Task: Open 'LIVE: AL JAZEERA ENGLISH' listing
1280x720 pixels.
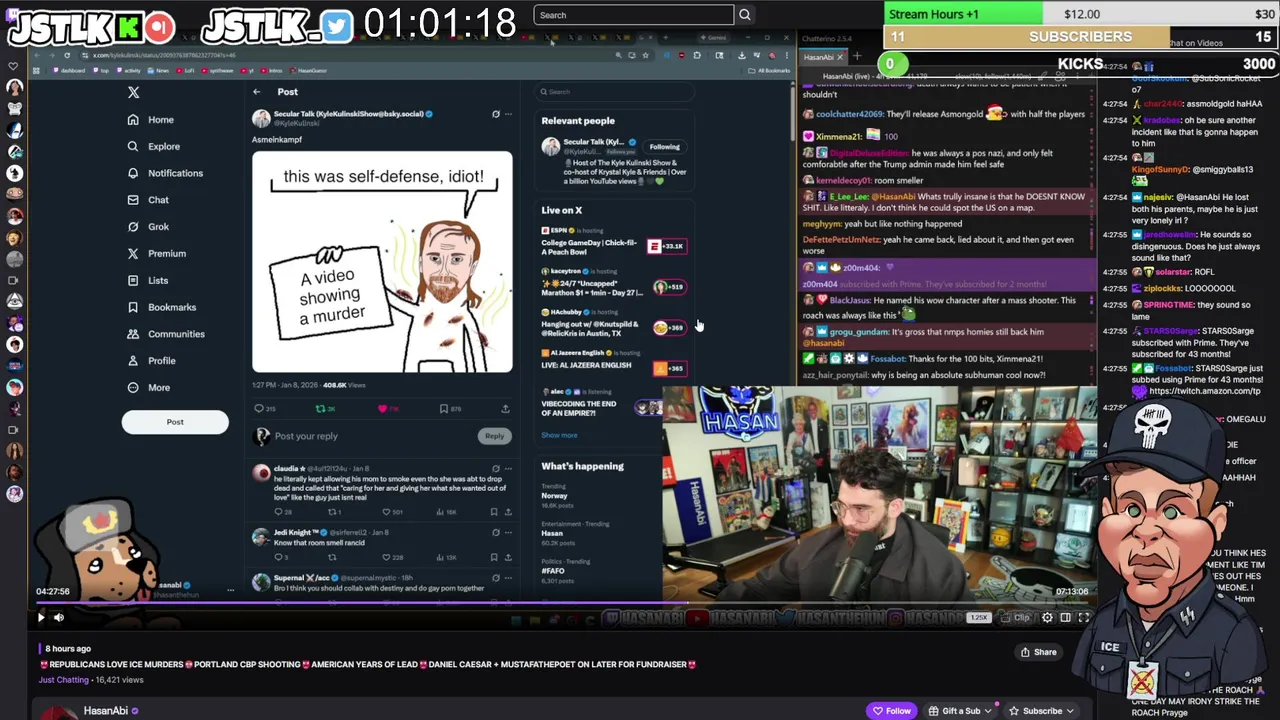Action: tap(614, 361)
